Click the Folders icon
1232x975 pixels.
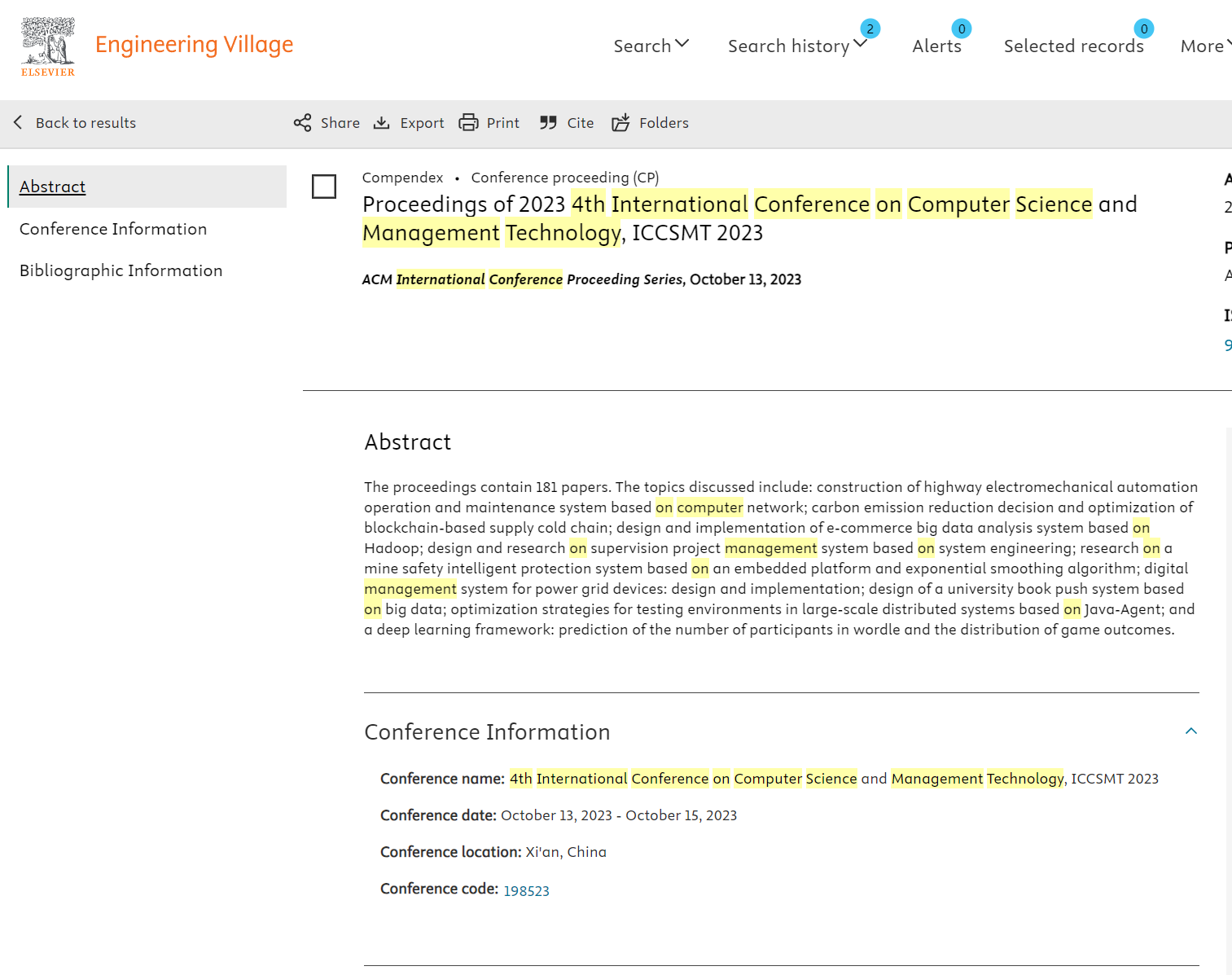(x=620, y=123)
